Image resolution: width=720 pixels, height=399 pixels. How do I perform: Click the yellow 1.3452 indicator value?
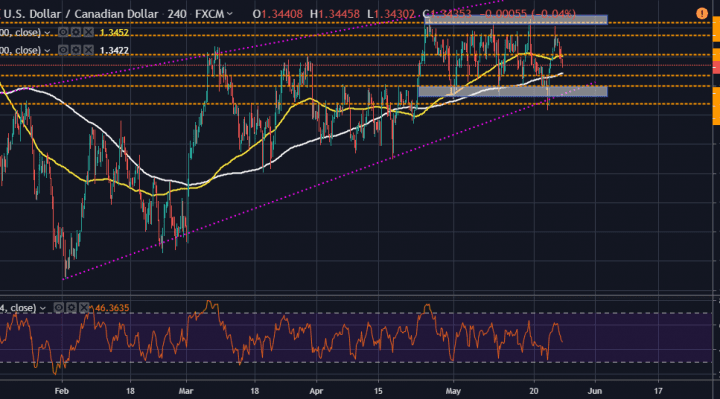(x=114, y=33)
